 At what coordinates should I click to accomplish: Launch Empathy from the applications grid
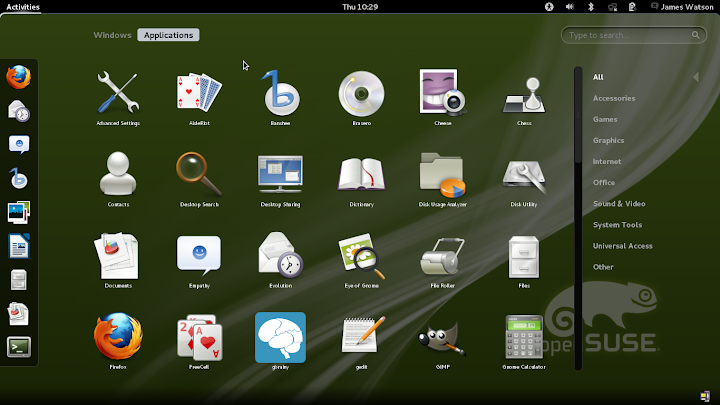[x=199, y=260]
